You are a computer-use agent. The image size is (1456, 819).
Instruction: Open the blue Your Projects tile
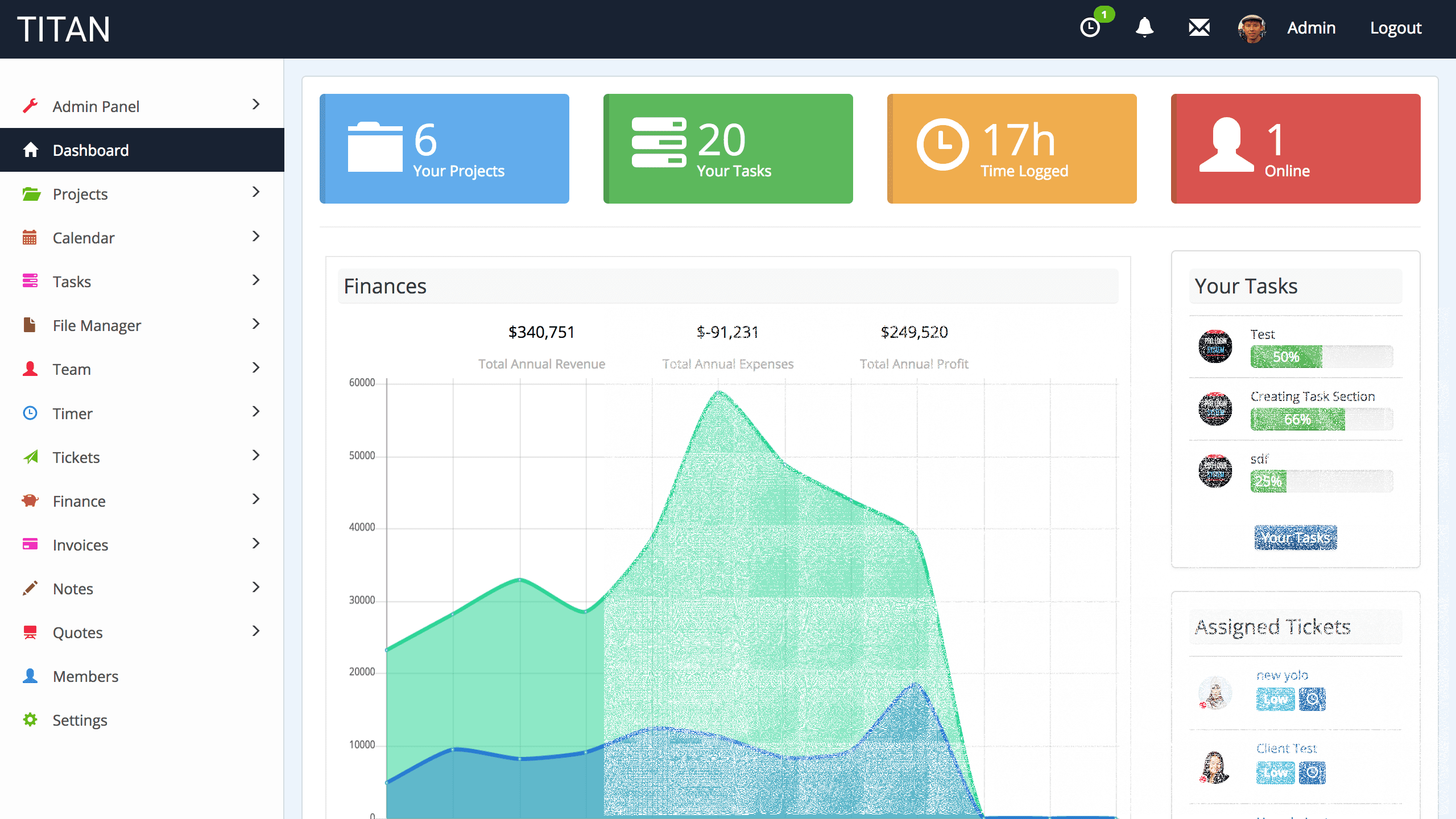coord(444,148)
